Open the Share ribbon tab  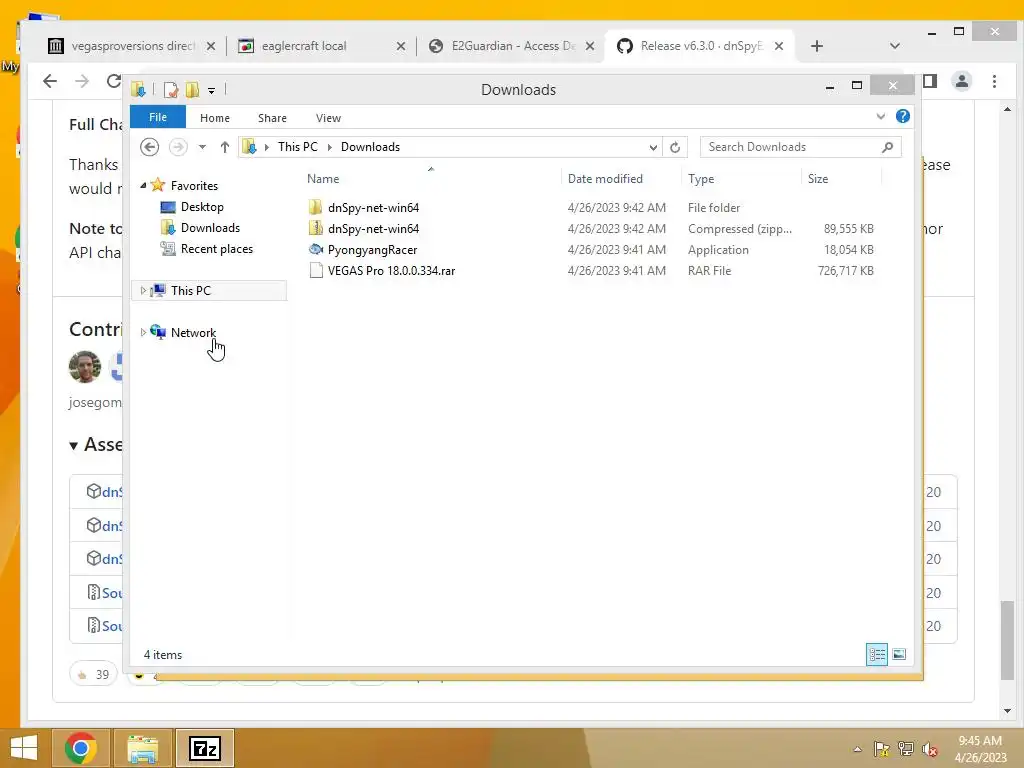[x=272, y=118]
